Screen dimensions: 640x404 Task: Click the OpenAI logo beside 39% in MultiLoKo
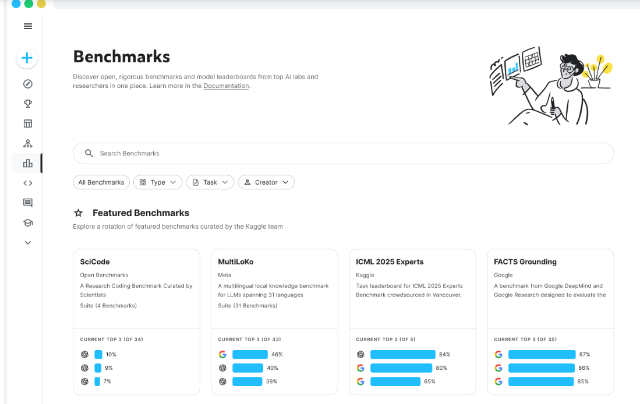tap(222, 382)
